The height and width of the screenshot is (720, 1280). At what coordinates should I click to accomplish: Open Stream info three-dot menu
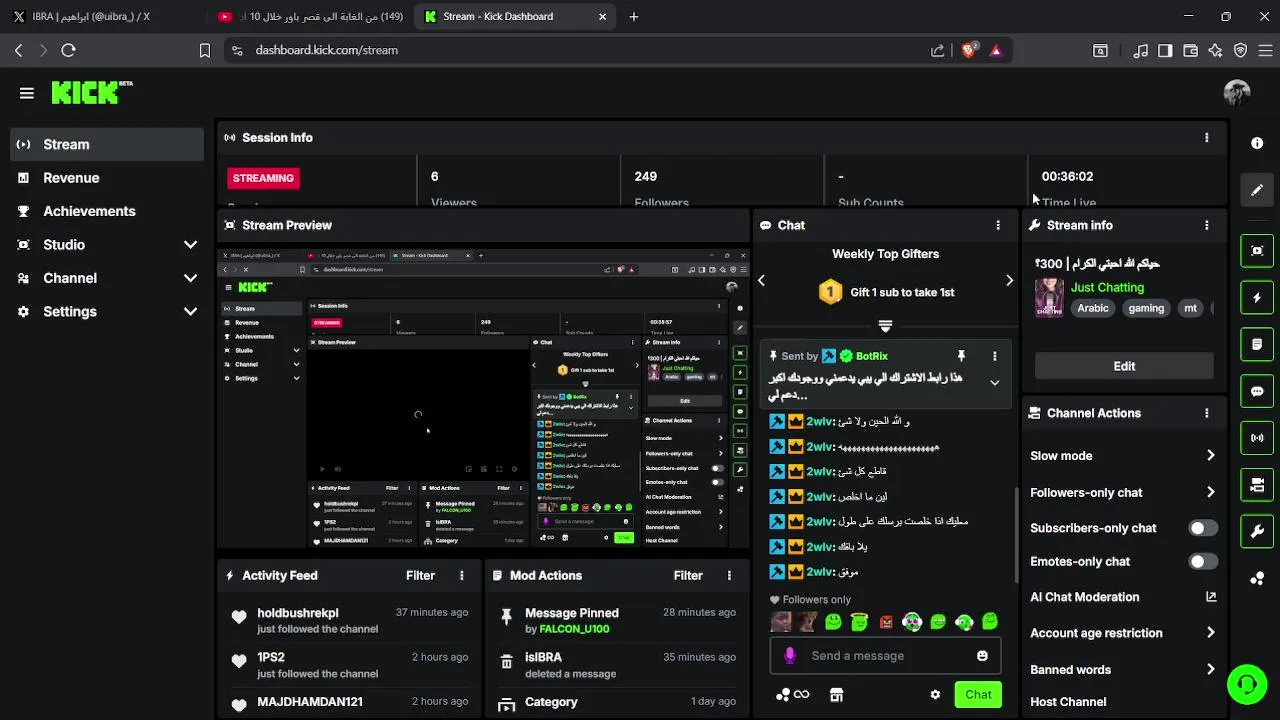pyautogui.click(x=1206, y=225)
